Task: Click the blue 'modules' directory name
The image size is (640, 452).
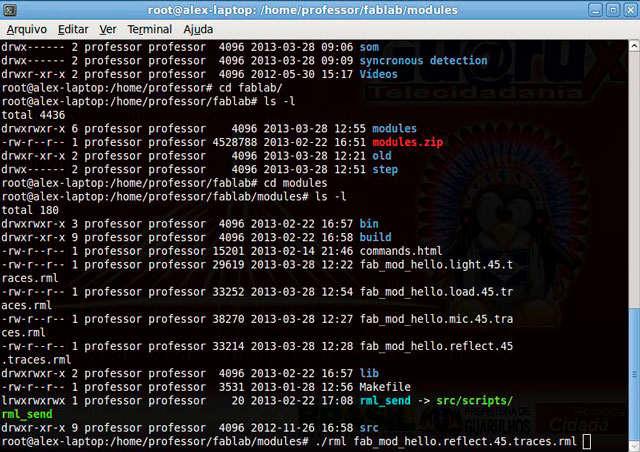Action: coord(394,129)
